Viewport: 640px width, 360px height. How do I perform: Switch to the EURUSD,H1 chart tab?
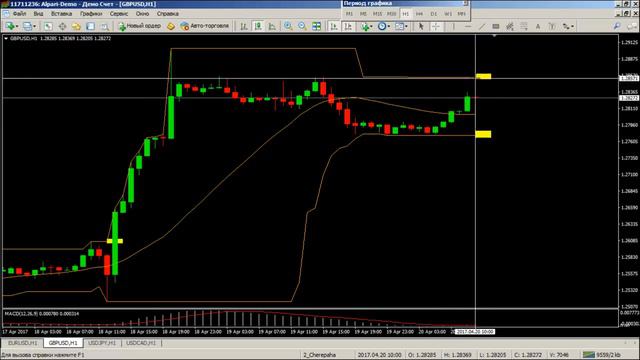point(23,343)
